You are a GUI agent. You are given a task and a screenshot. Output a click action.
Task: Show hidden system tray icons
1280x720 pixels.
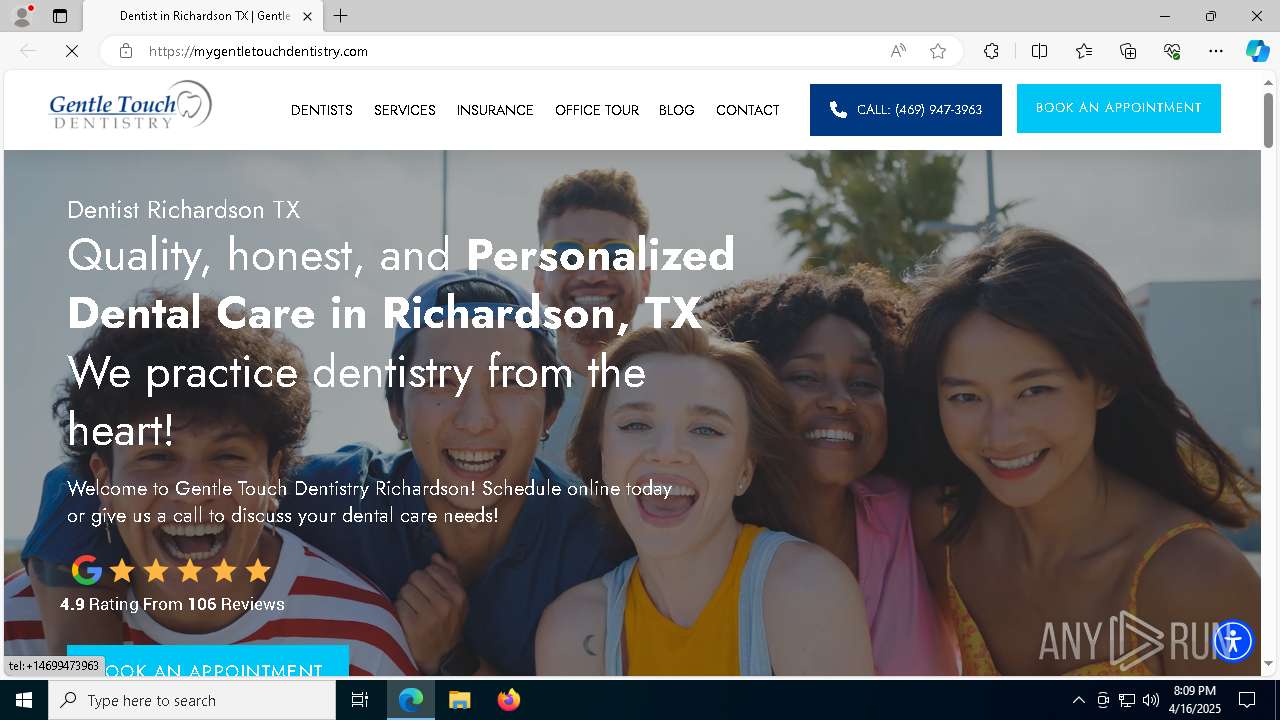[x=1078, y=700]
